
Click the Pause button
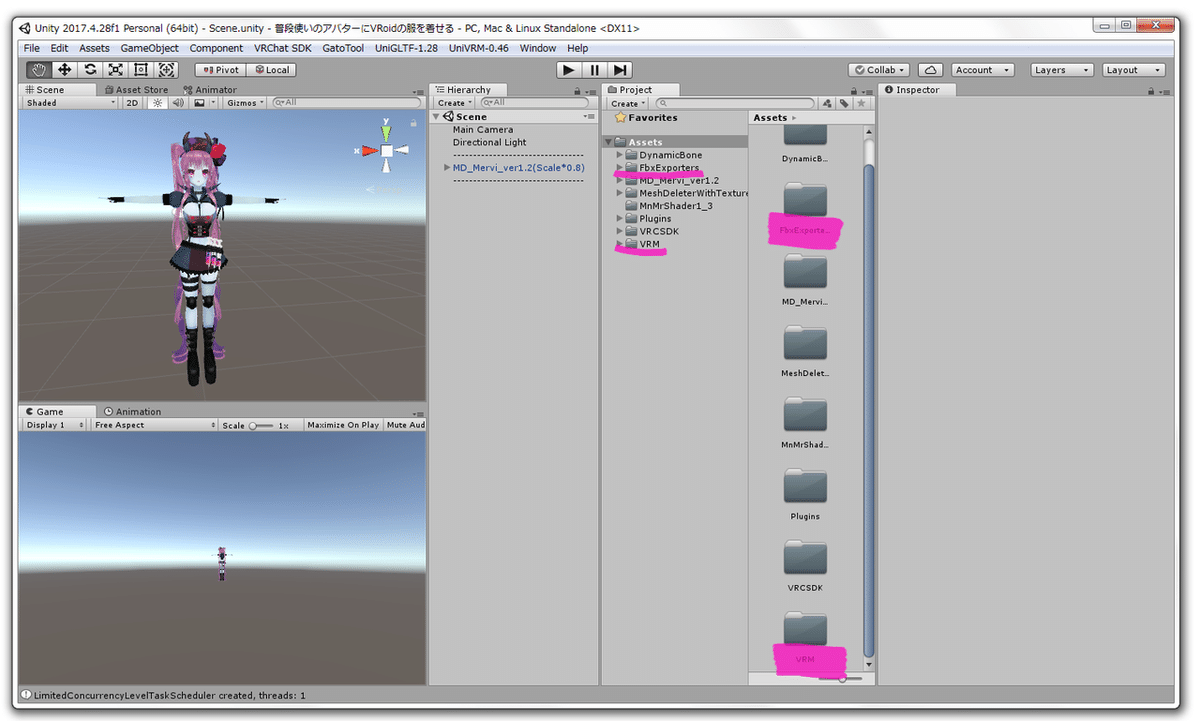pyautogui.click(x=595, y=69)
